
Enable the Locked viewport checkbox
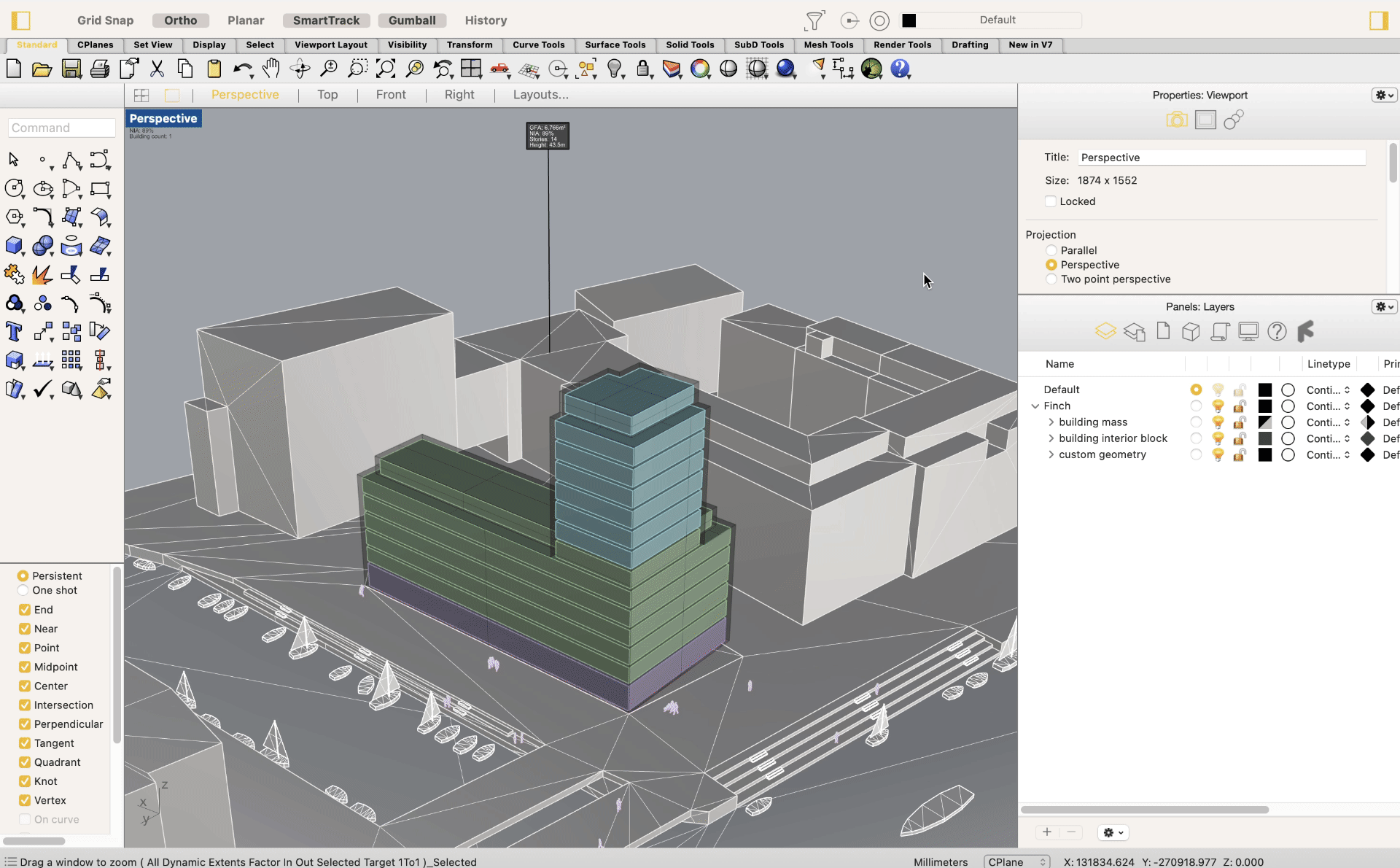(1051, 201)
